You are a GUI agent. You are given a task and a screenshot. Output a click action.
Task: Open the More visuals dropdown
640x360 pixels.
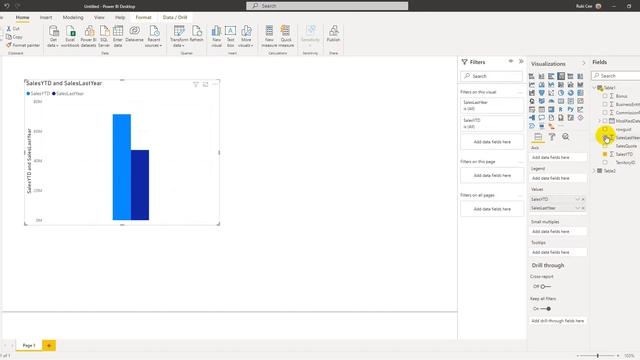[246, 36]
